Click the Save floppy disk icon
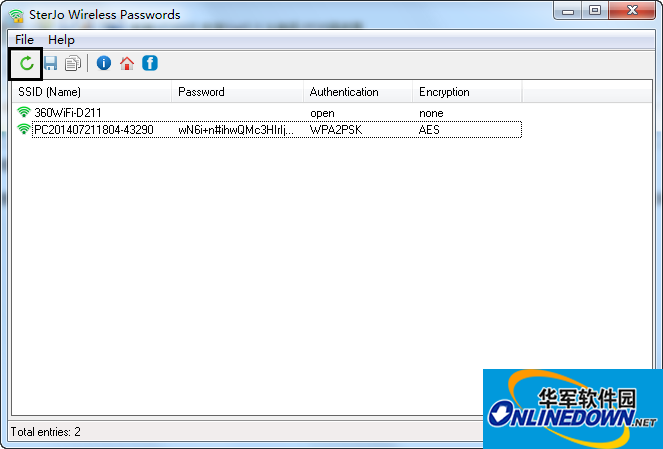This screenshot has height=449, width=663. pos(51,63)
